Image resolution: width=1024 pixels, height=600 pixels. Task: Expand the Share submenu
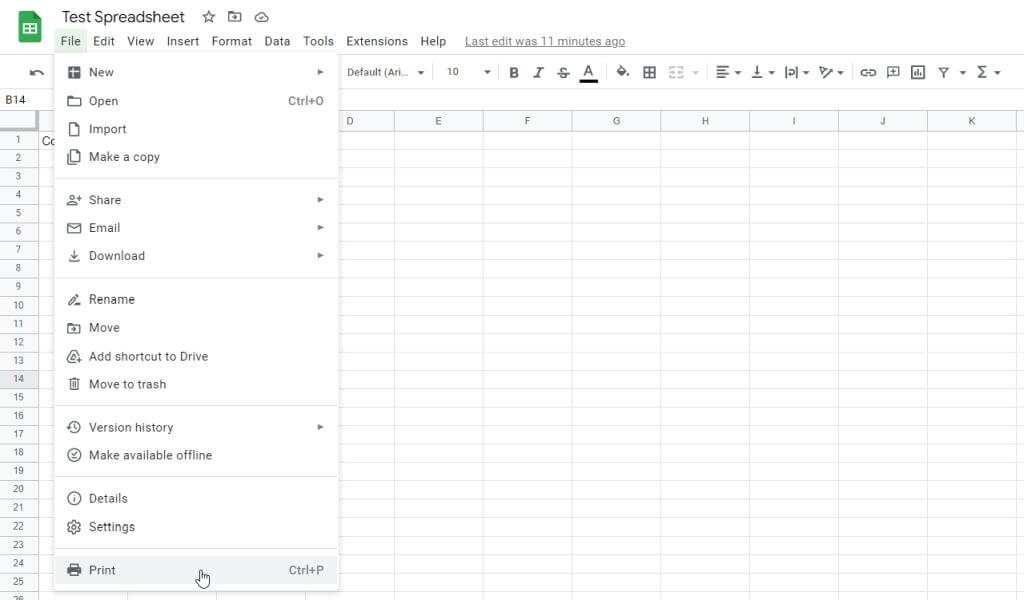[196, 200]
